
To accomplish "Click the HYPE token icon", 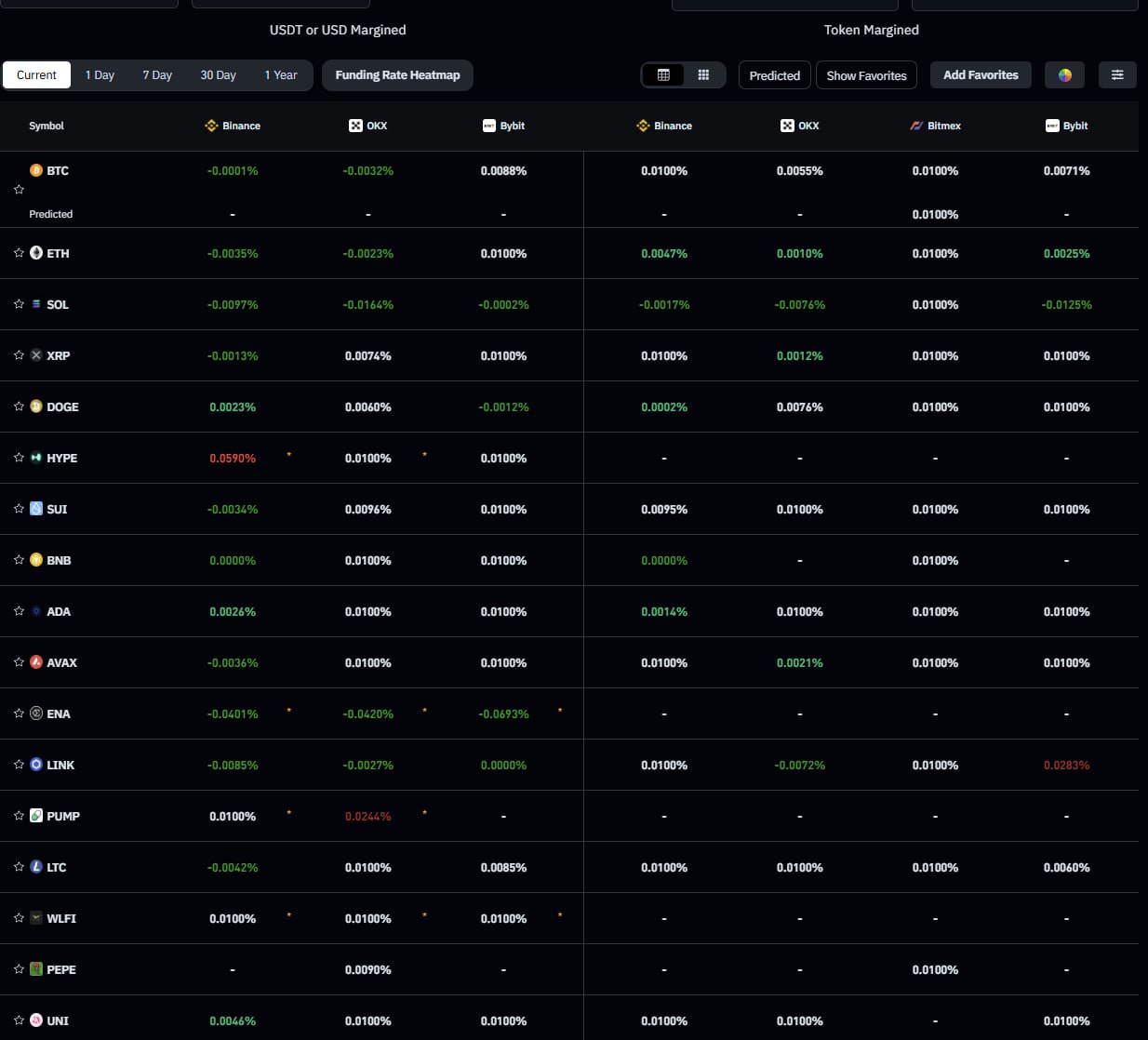I will click(x=36, y=458).
